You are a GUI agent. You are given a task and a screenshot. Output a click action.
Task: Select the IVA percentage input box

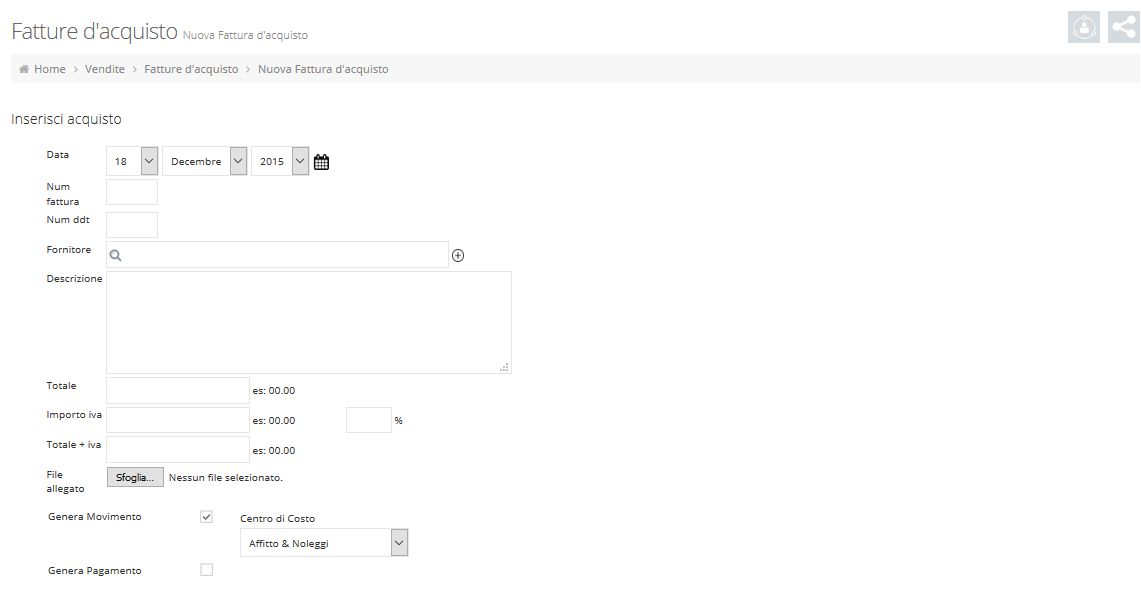coord(368,420)
